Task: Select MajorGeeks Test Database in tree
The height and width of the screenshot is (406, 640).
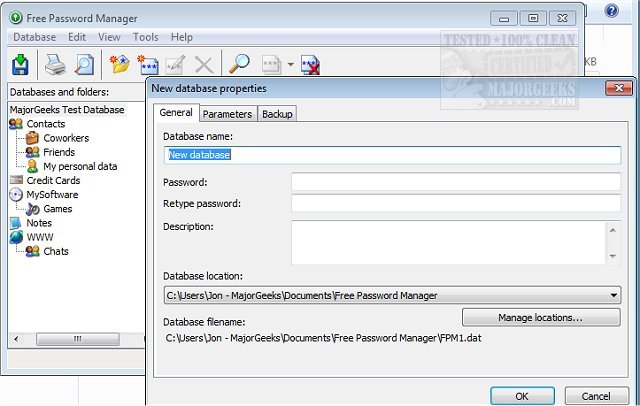Action: [67, 110]
